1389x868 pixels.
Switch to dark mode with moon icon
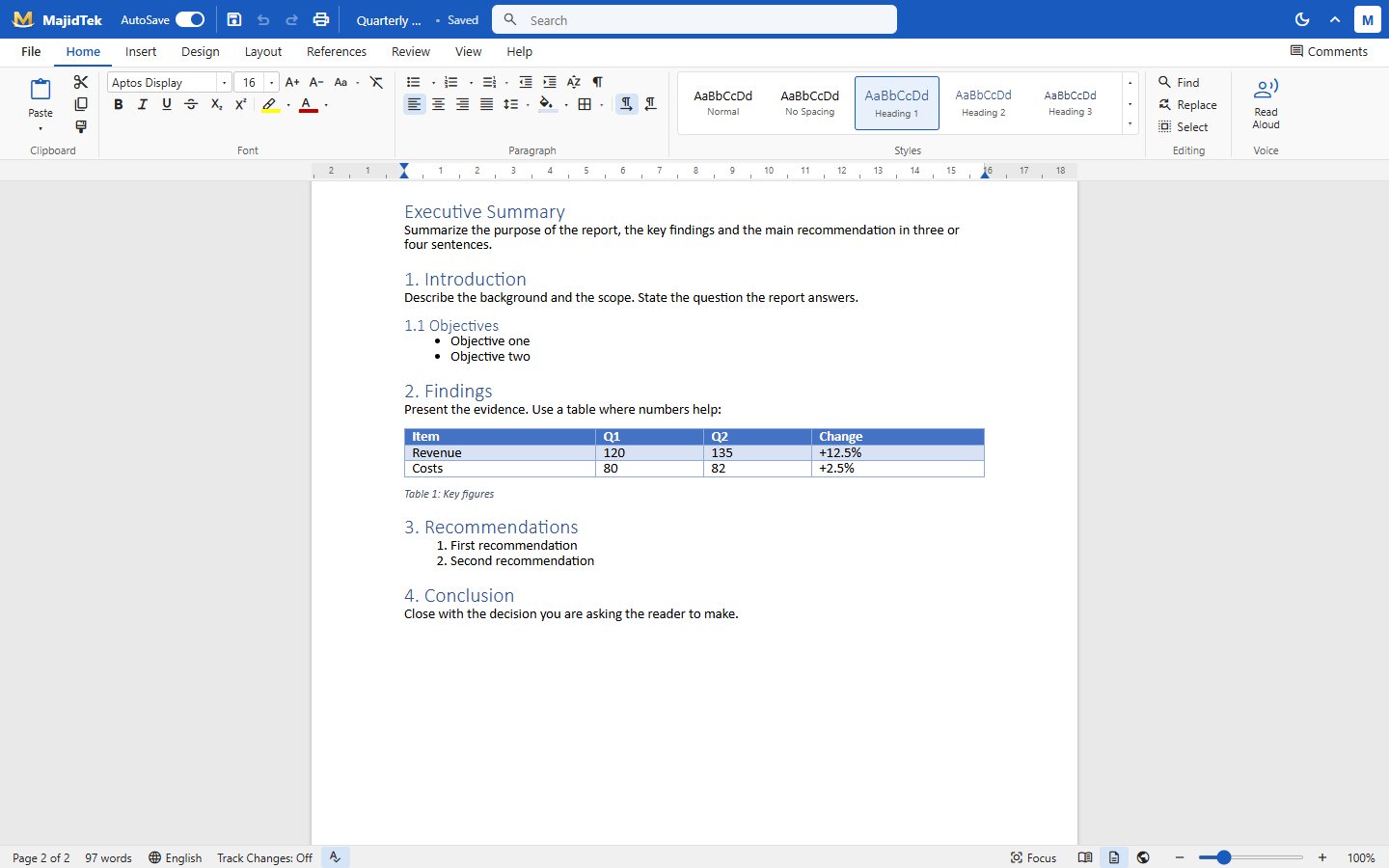click(x=1302, y=19)
